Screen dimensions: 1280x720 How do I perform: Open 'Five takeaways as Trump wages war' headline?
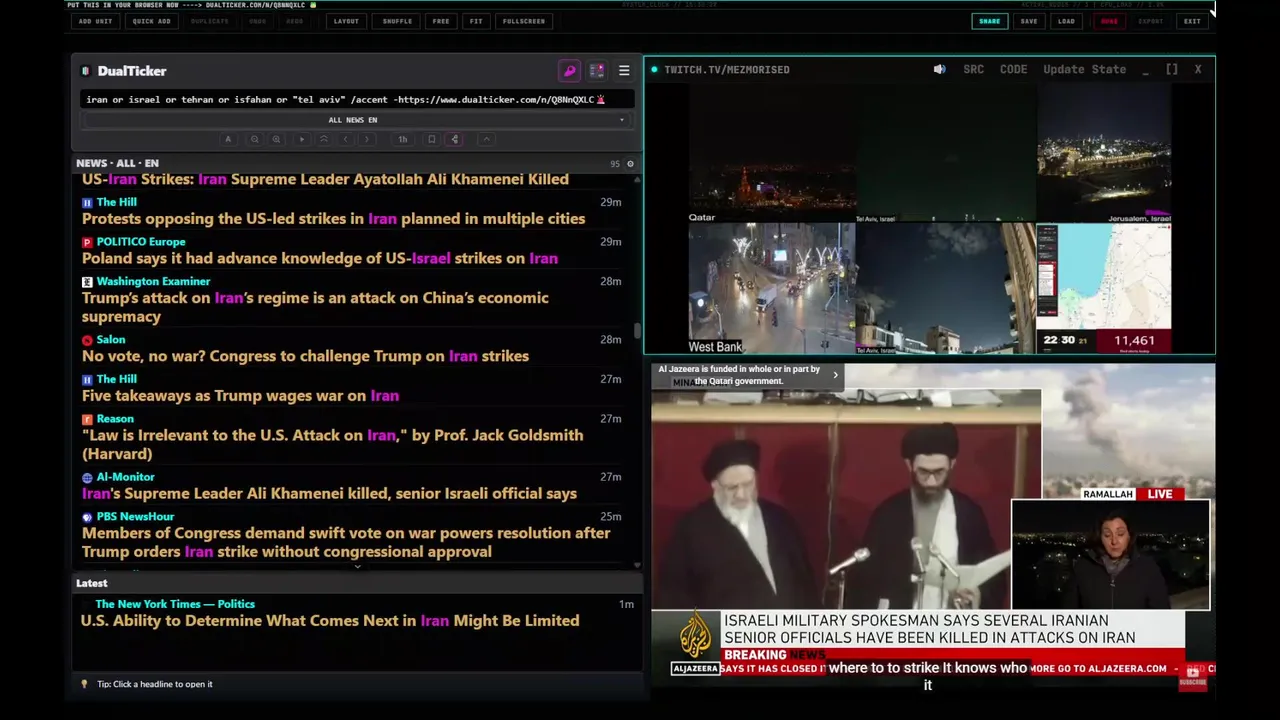point(240,395)
